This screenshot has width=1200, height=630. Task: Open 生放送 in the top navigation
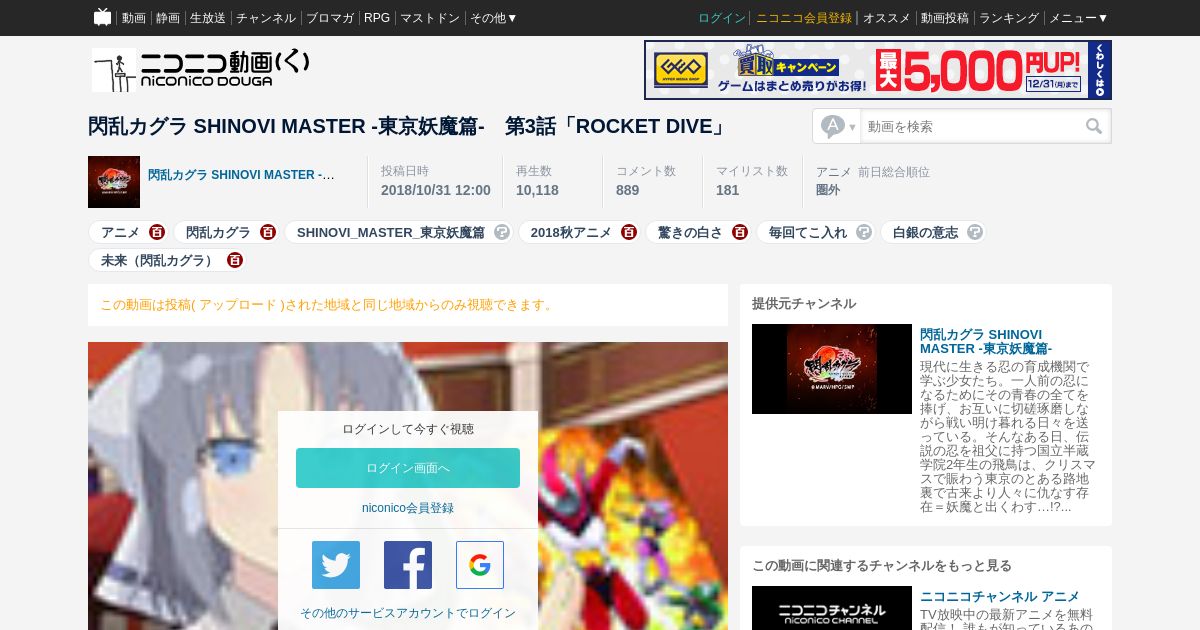coord(208,18)
